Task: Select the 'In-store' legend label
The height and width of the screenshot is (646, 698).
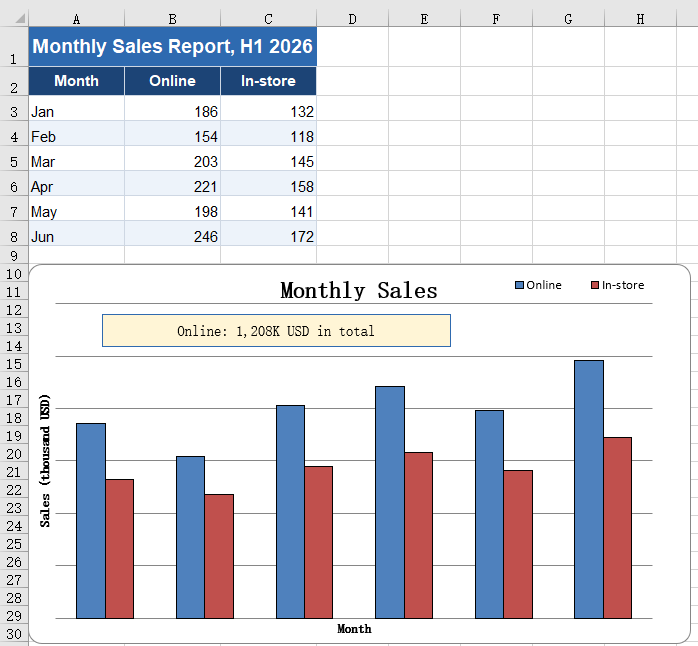Action: (623, 285)
